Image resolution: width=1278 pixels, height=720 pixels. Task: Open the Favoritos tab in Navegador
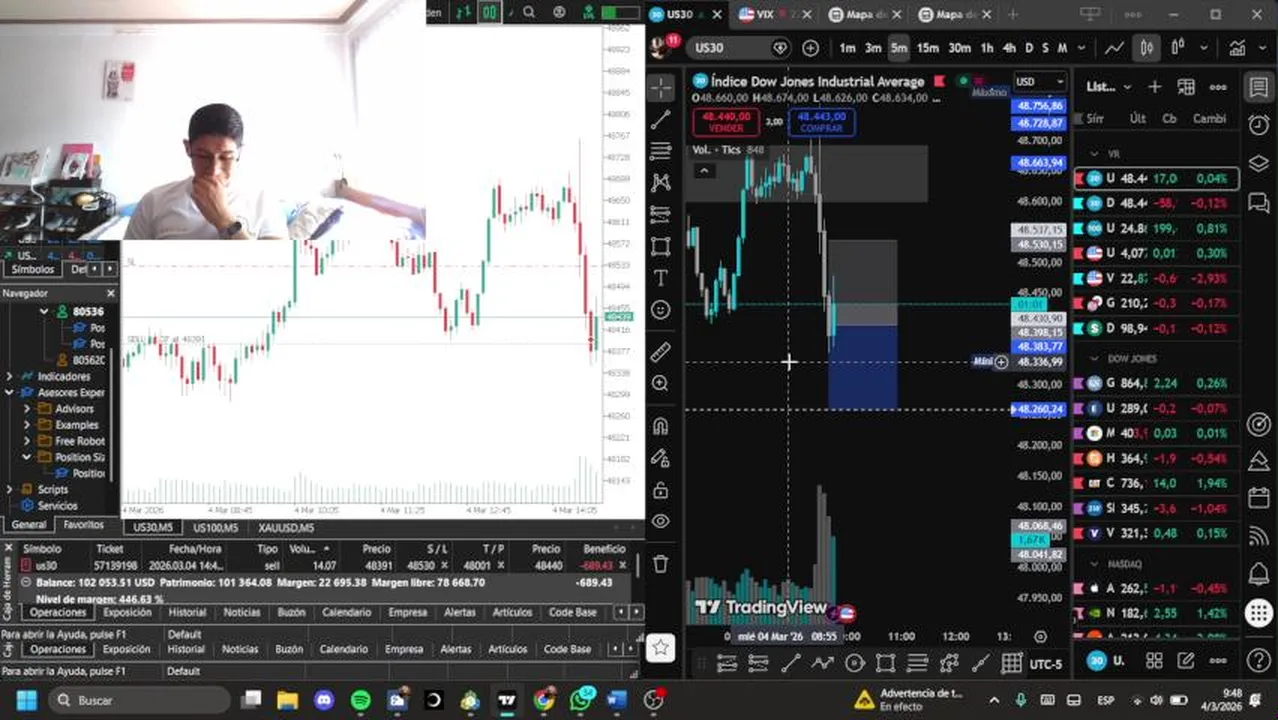pos(84,524)
